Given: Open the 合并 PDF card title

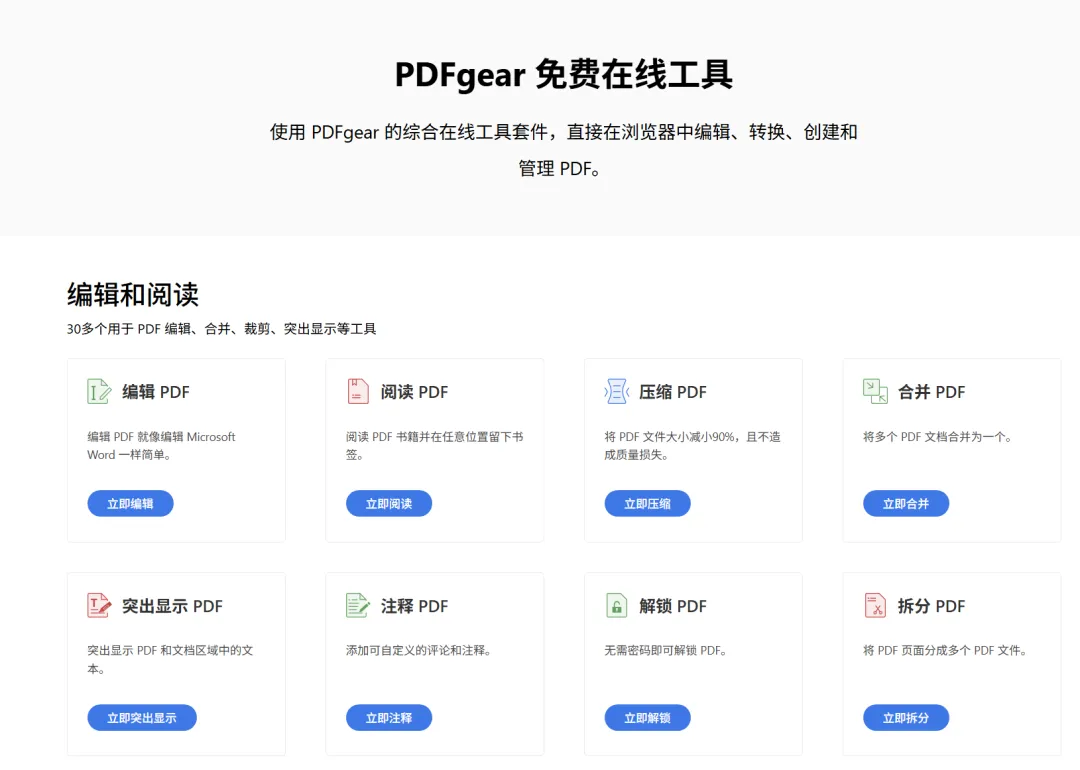Looking at the screenshot, I should [x=932, y=392].
